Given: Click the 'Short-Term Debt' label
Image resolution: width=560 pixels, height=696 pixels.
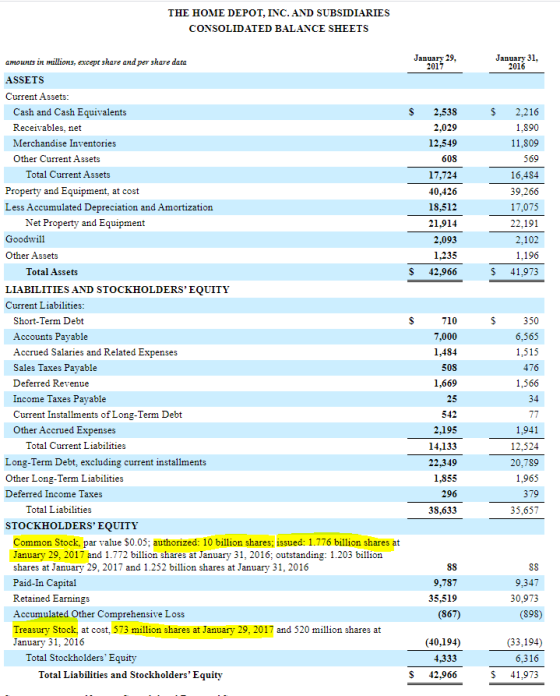Looking at the screenshot, I should tap(48, 321).
